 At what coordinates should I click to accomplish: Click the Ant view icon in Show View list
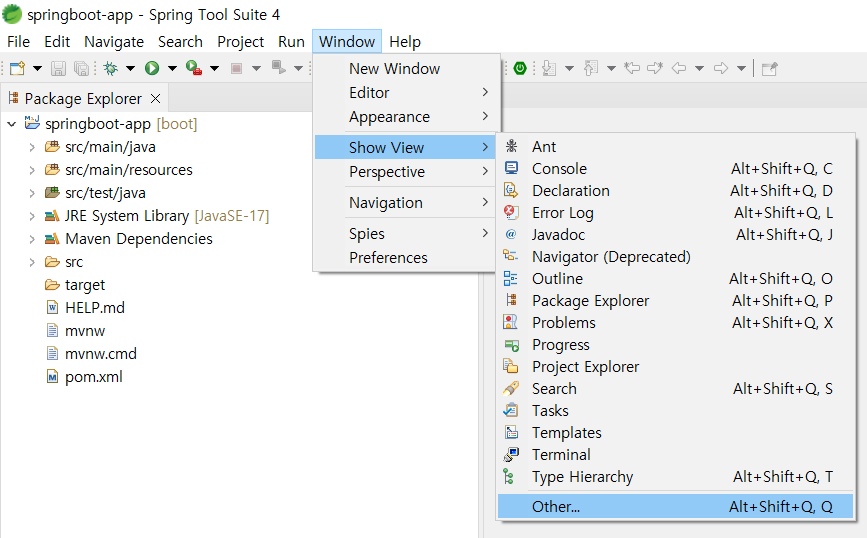tap(511, 146)
